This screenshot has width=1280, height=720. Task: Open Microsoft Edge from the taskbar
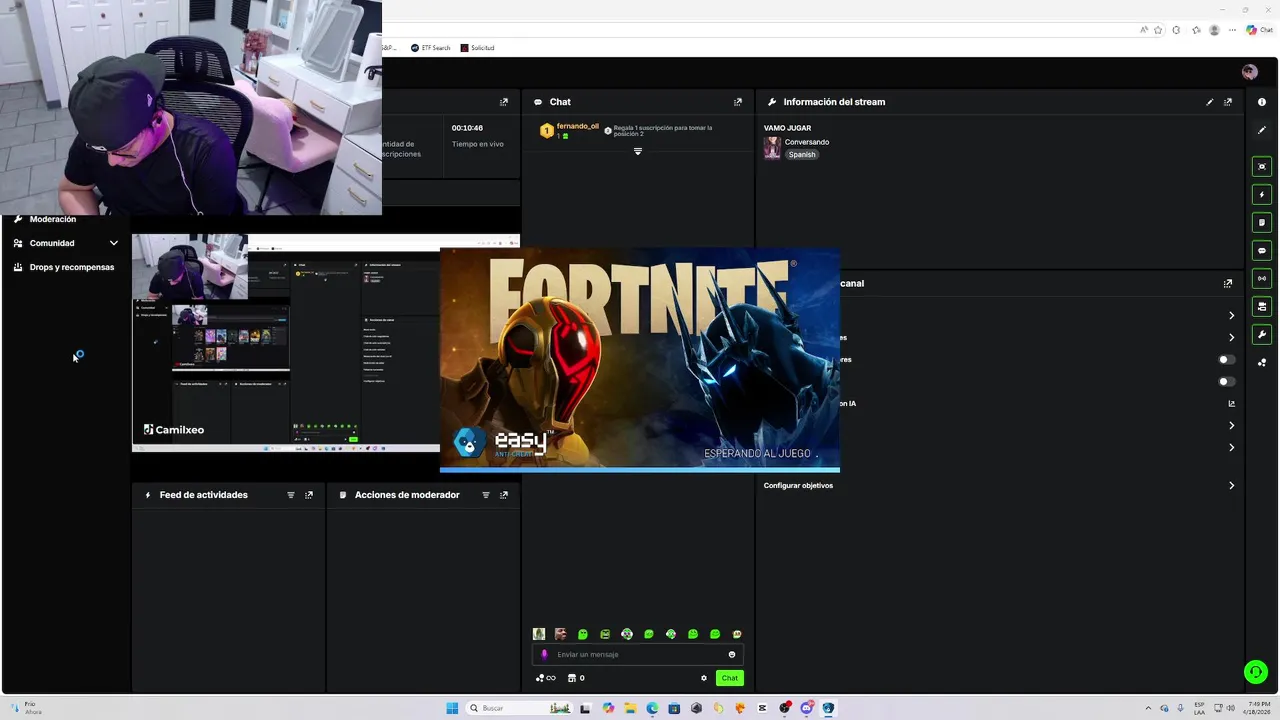(x=652, y=708)
